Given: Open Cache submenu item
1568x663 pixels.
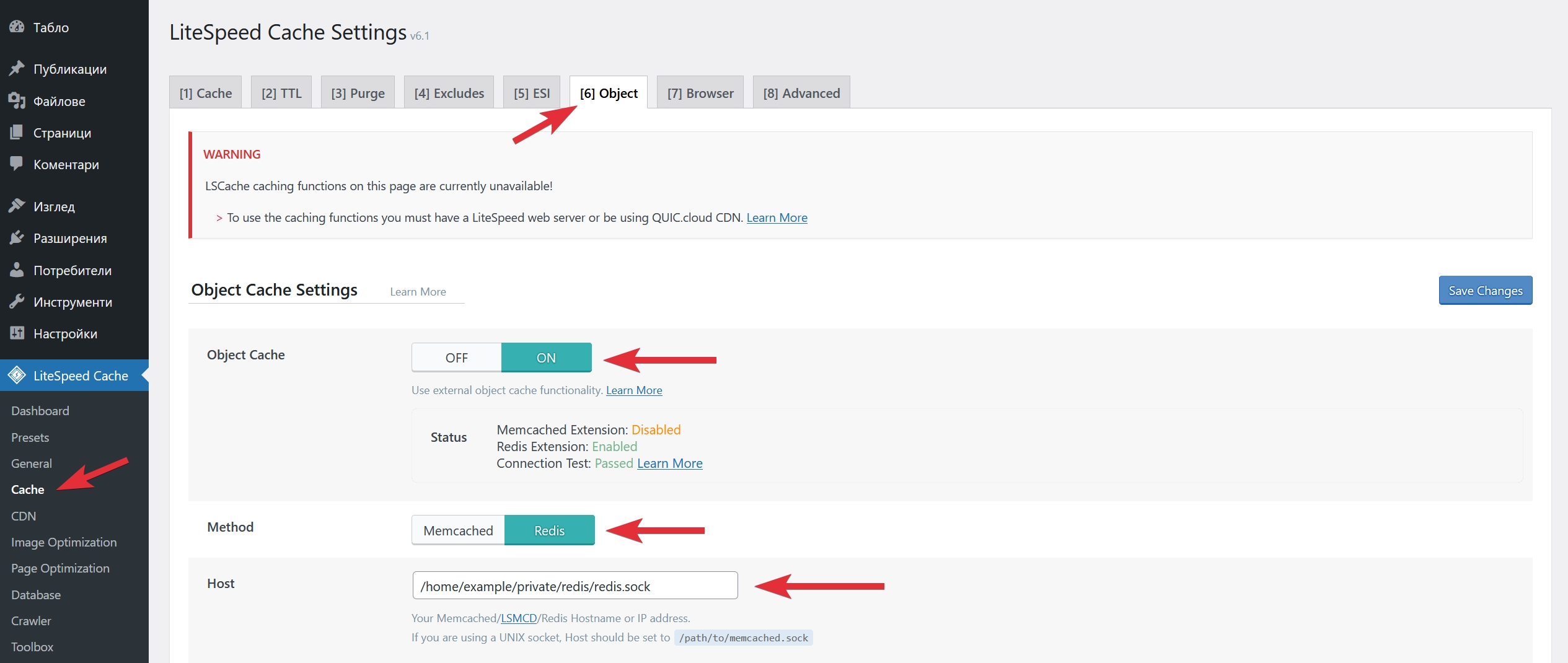Looking at the screenshot, I should pyautogui.click(x=28, y=490).
